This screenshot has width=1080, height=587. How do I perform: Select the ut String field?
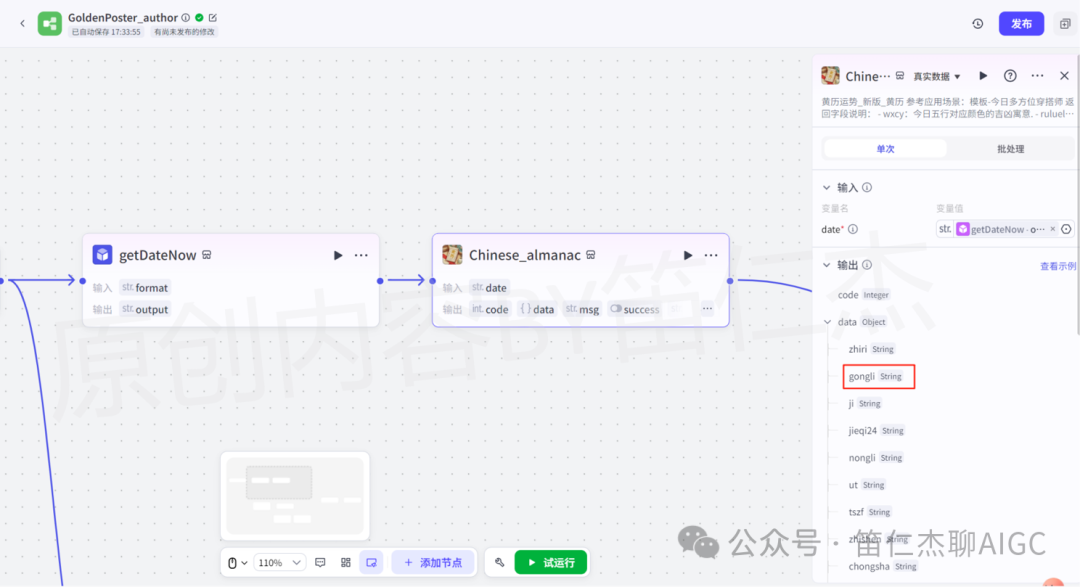(866, 485)
